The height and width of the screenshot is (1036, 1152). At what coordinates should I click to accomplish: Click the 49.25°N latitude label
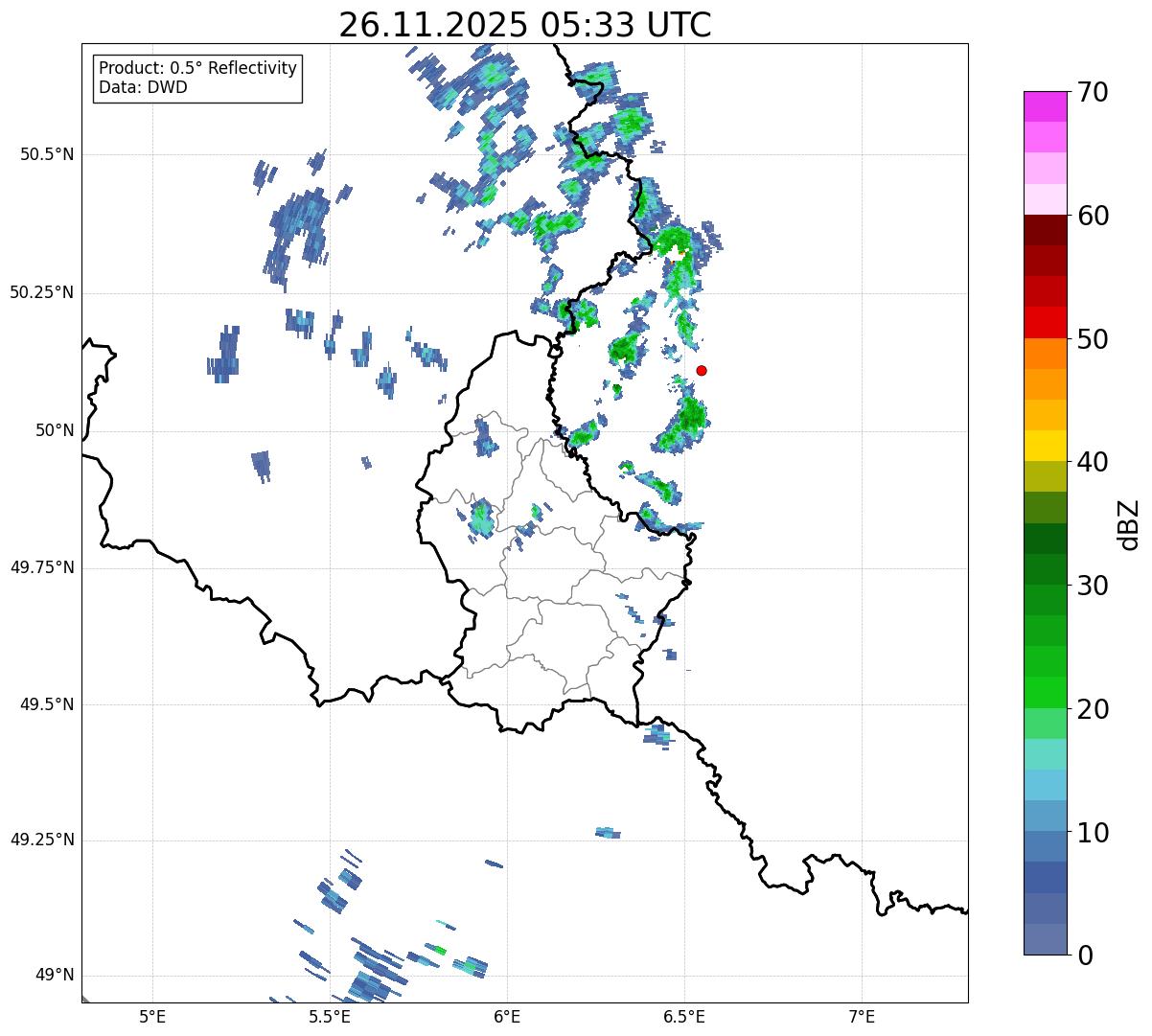[41, 840]
